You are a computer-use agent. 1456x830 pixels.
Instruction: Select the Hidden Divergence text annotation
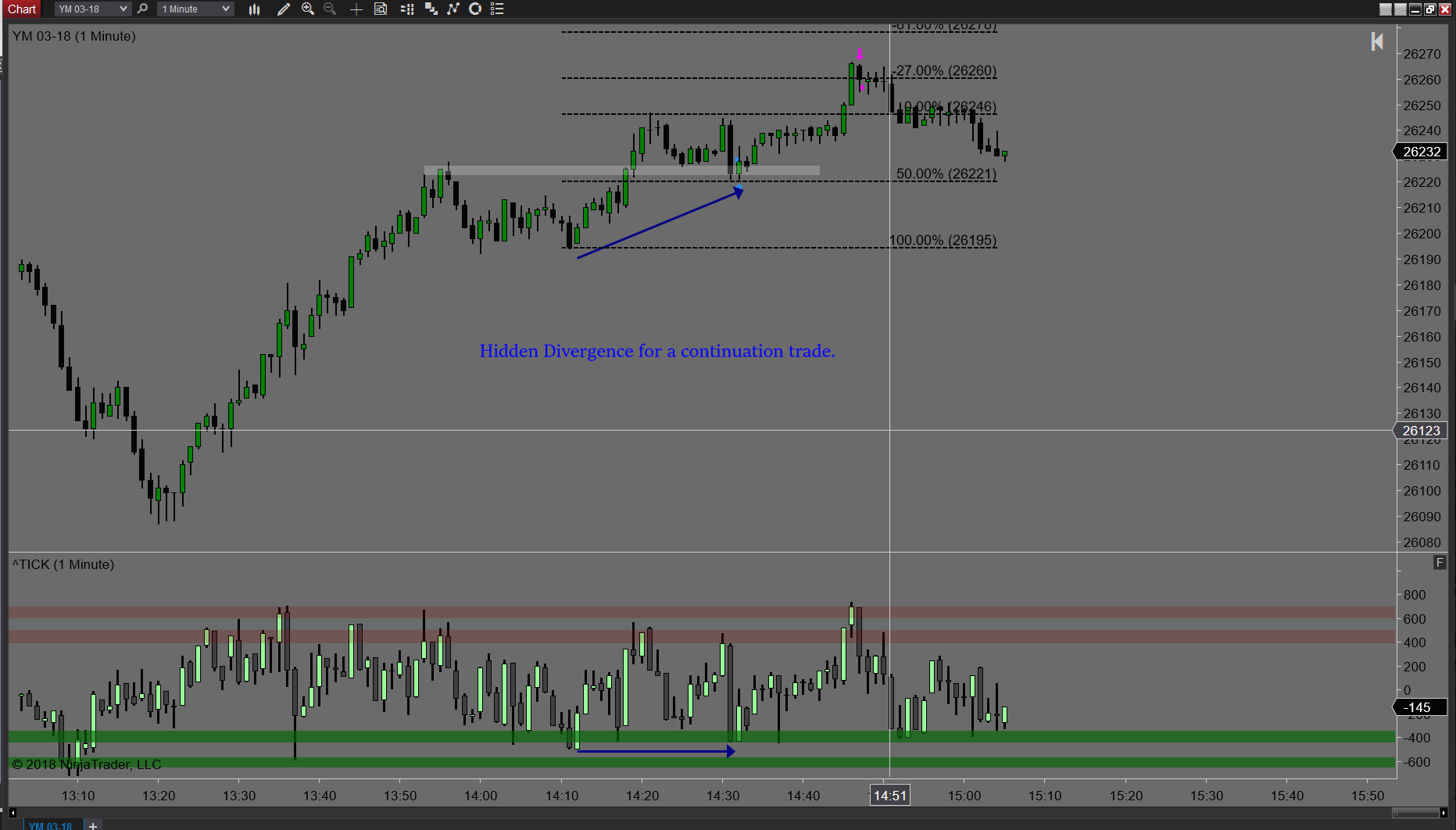[x=657, y=351]
